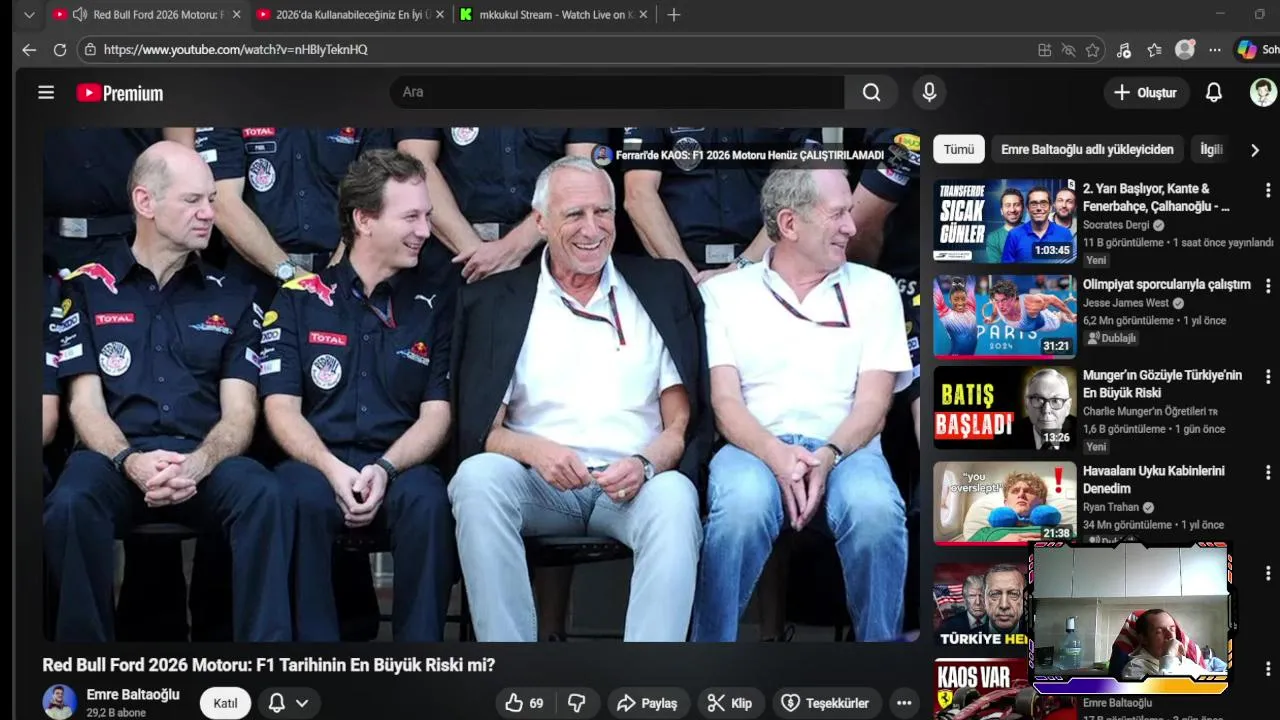This screenshot has width=1280, height=720.
Task: Click the Teşekkürler thanks button
Action: [826, 703]
